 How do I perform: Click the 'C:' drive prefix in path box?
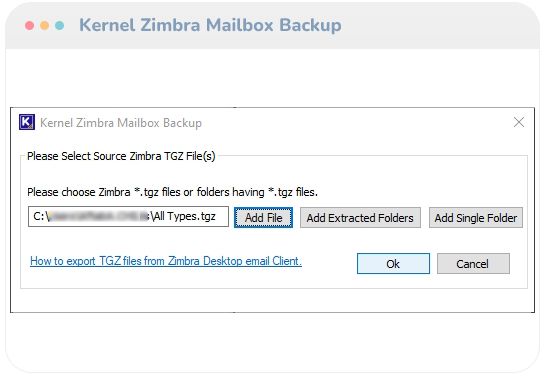pos(38,216)
